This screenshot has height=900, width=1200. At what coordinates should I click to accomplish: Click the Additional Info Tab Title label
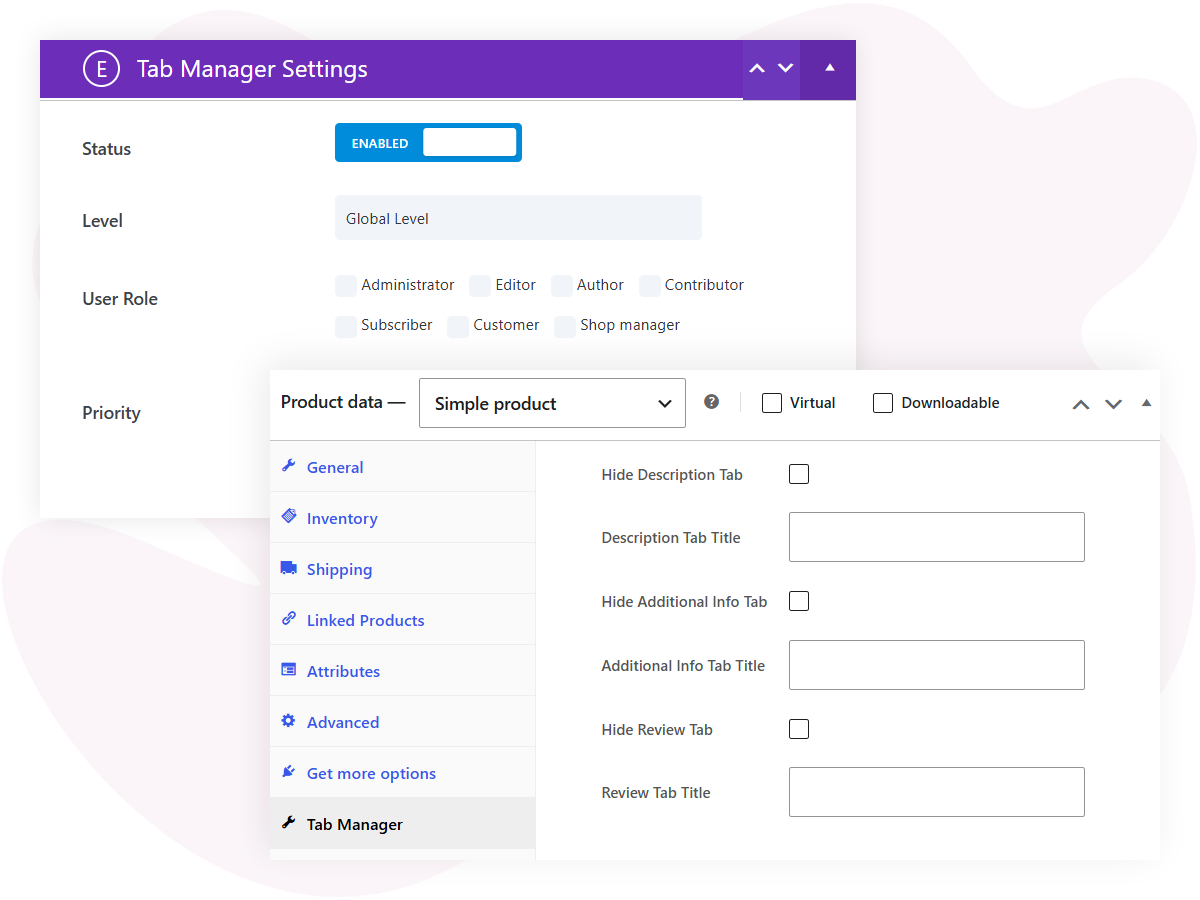coord(683,666)
